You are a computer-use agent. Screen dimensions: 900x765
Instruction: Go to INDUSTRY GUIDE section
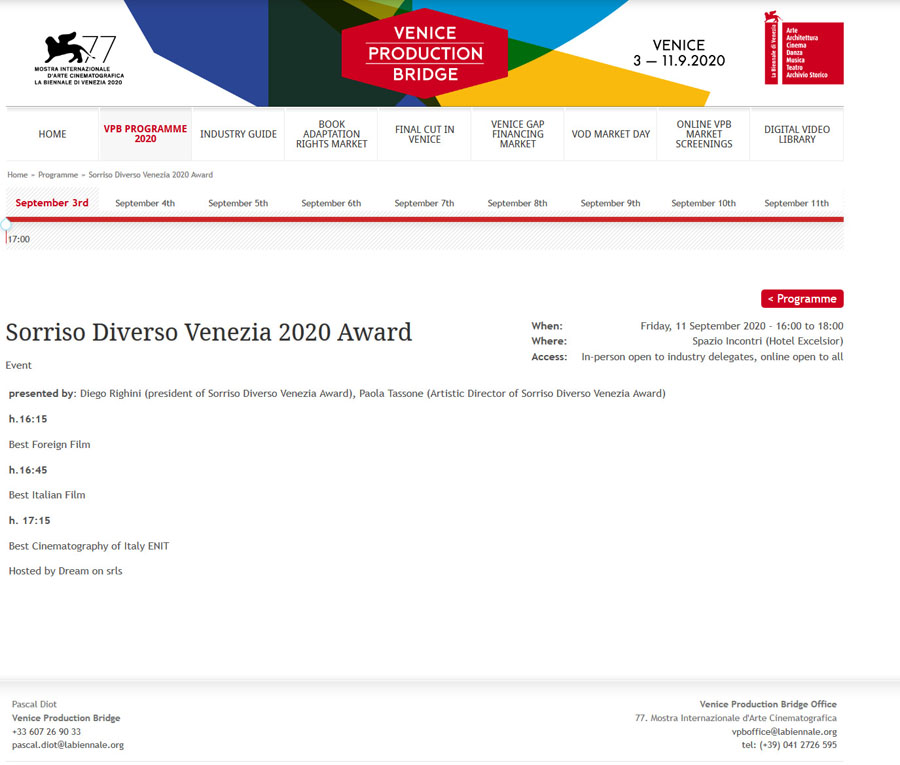pos(238,134)
